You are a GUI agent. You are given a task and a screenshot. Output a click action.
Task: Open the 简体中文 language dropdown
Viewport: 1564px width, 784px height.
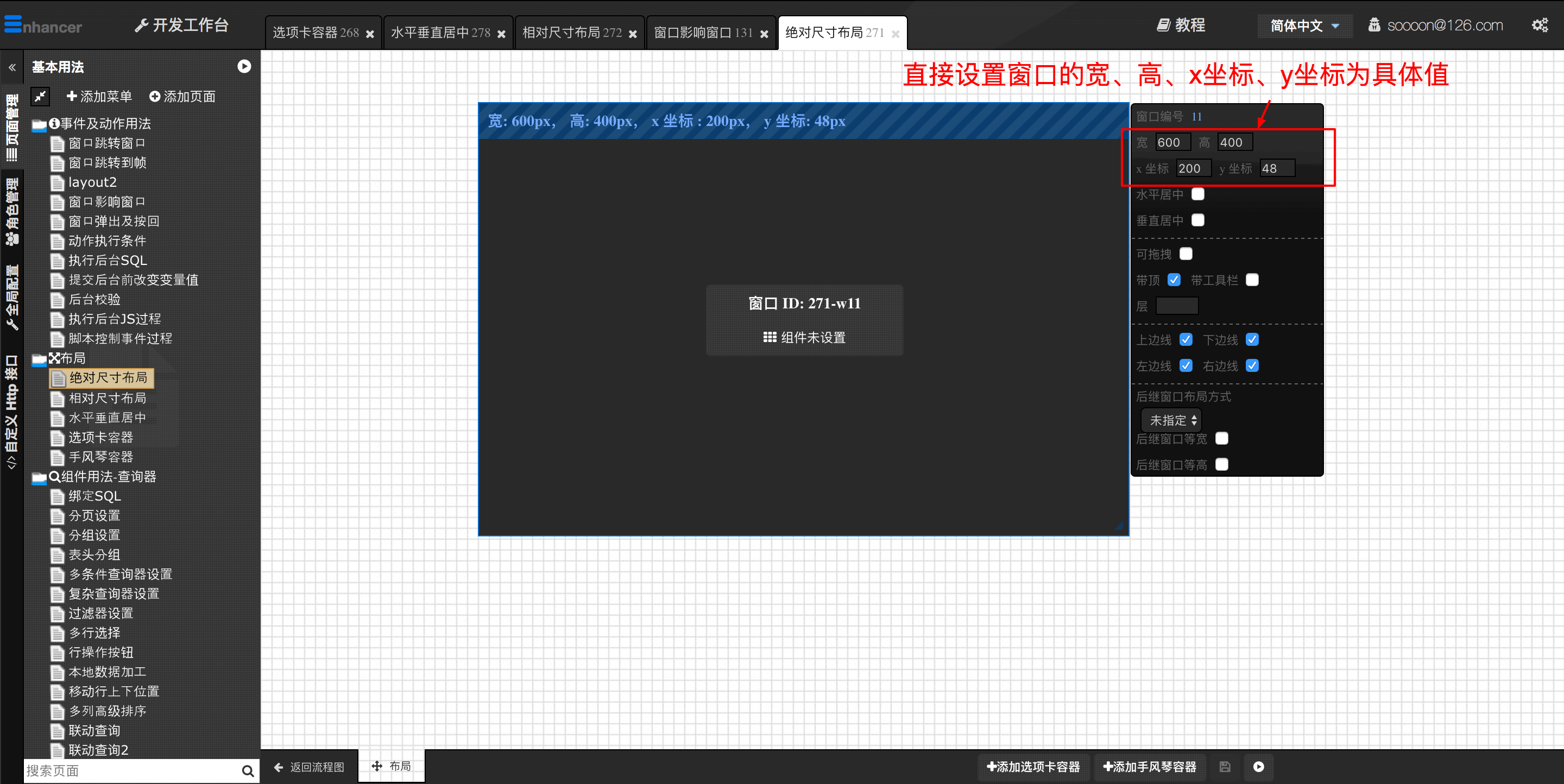pyautogui.click(x=1305, y=26)
